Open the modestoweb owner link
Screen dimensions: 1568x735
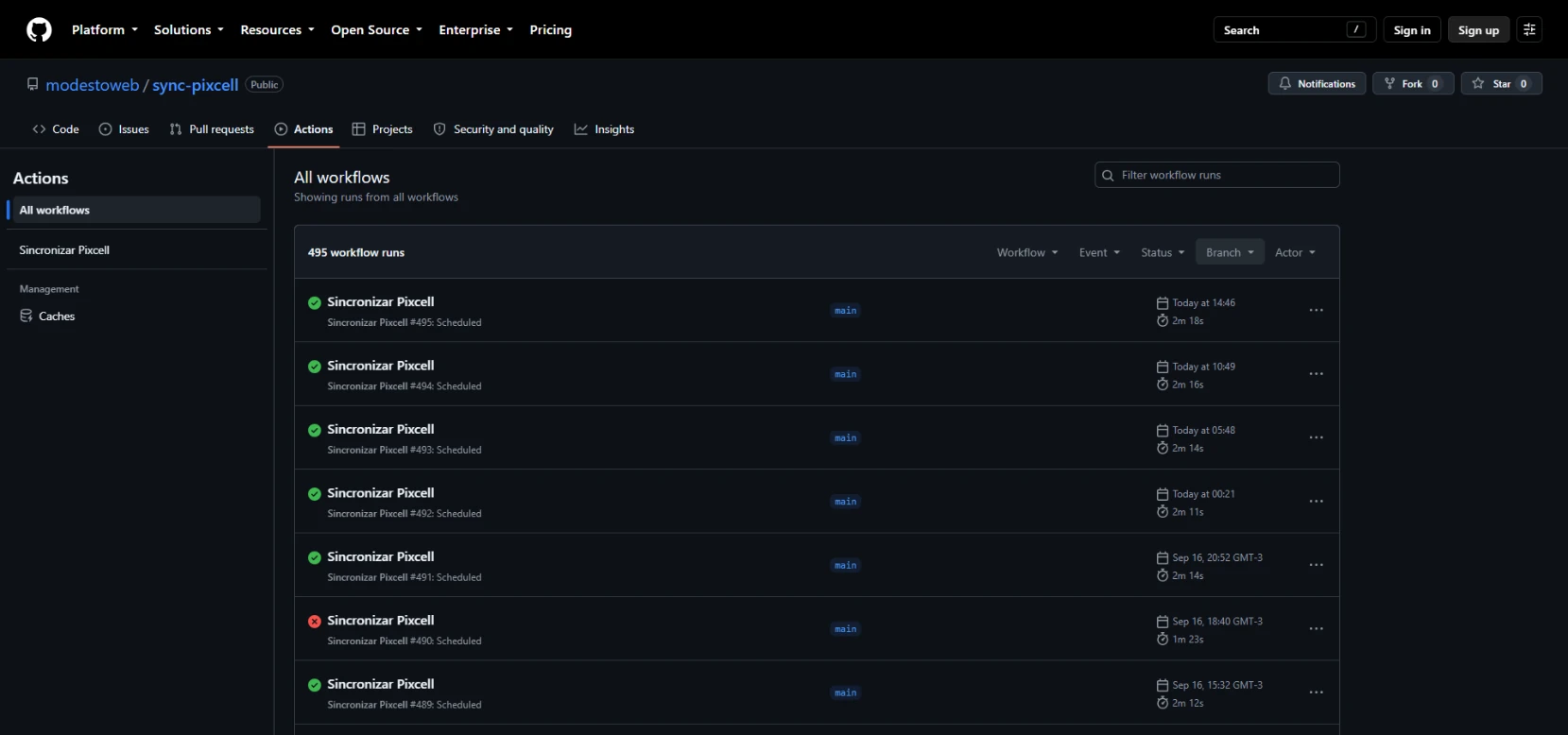point(93,85)
